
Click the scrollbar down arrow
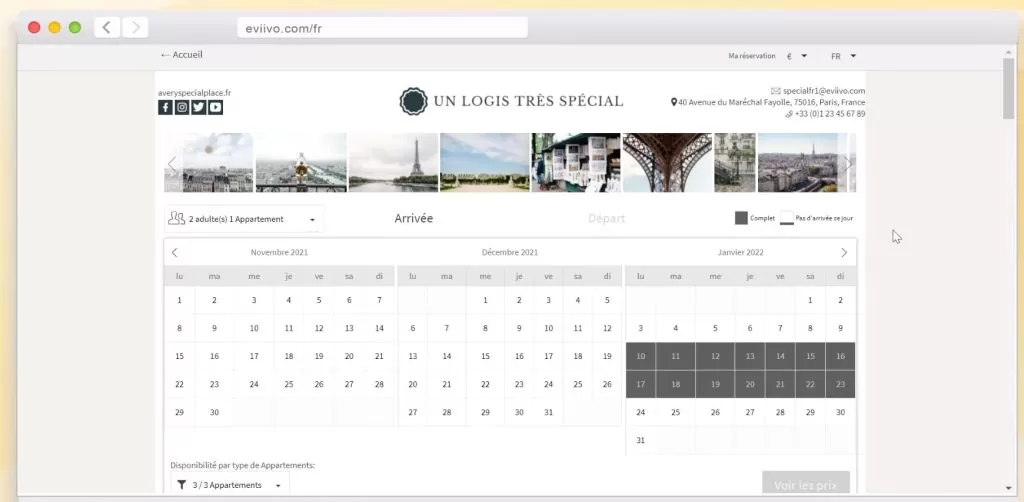click(x=1009, y=488)
